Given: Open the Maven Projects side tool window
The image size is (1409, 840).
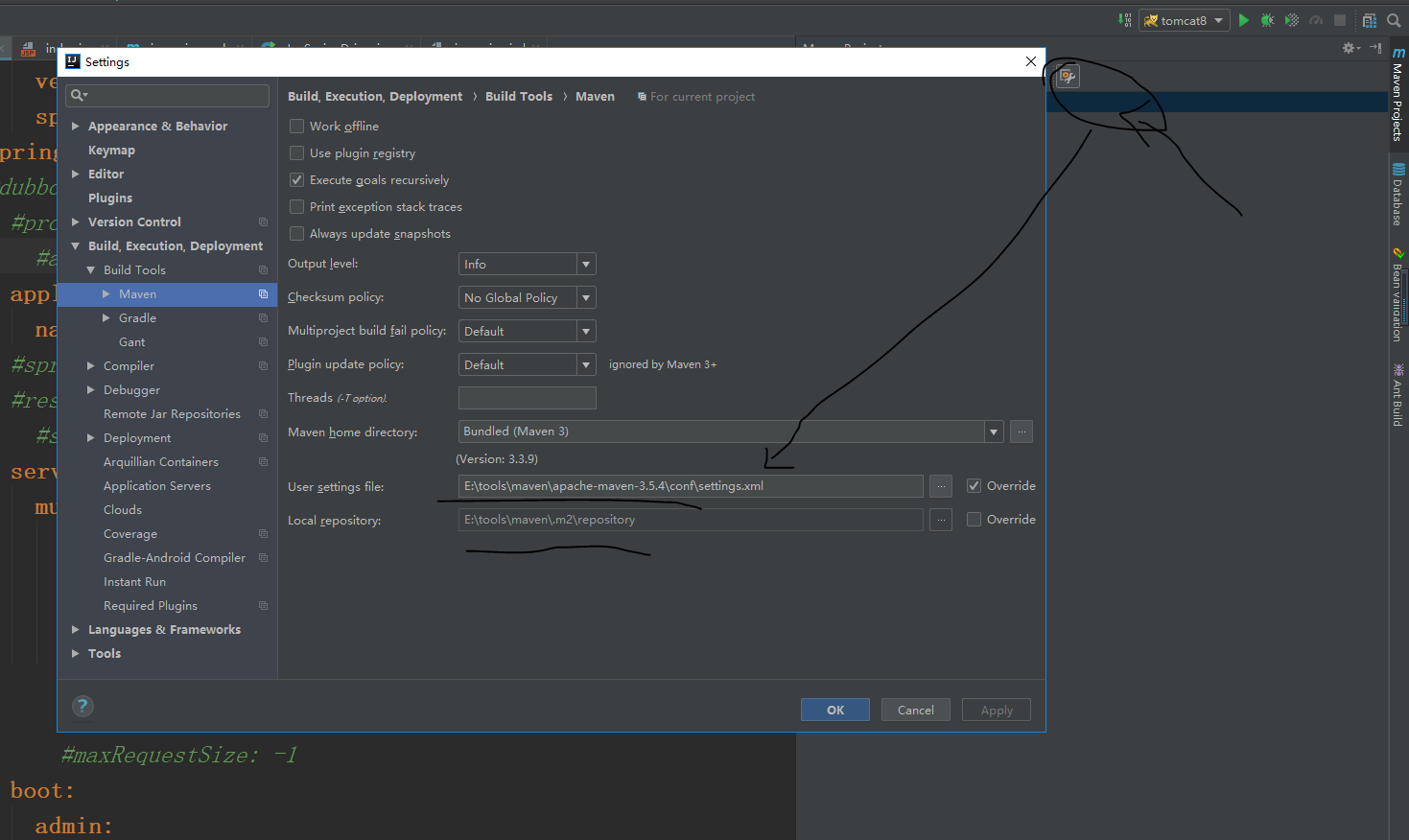Looking at the screenshot, I should [x=1398, y=96].
